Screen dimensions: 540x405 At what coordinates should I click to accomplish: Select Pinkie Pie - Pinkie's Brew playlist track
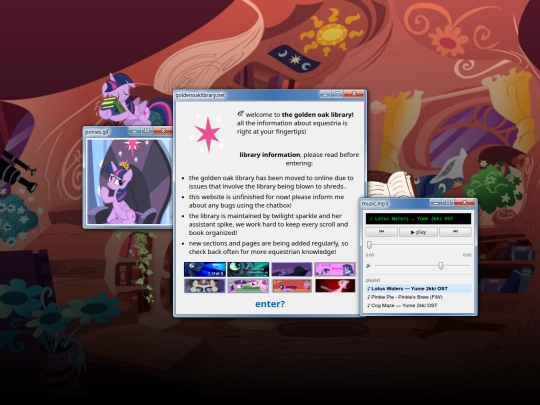418,297
